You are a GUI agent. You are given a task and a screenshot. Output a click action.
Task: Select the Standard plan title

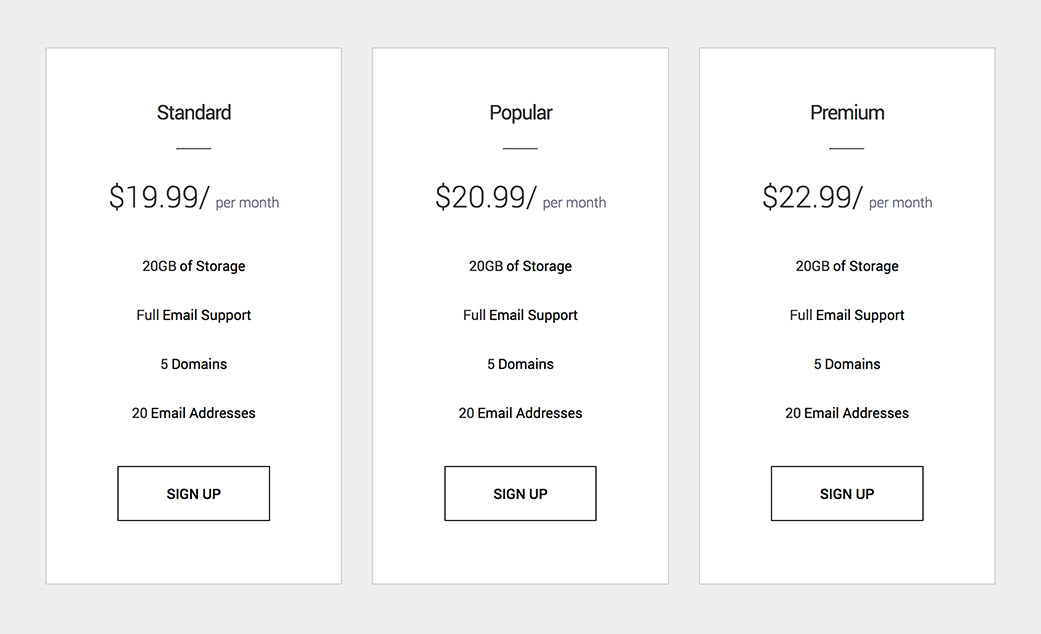click(194, 113)
